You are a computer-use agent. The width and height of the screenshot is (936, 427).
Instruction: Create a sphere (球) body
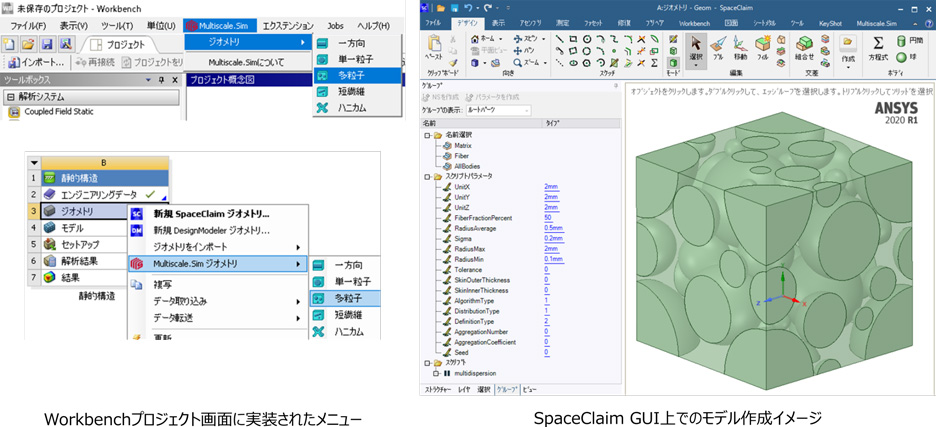tap(904, 57)
